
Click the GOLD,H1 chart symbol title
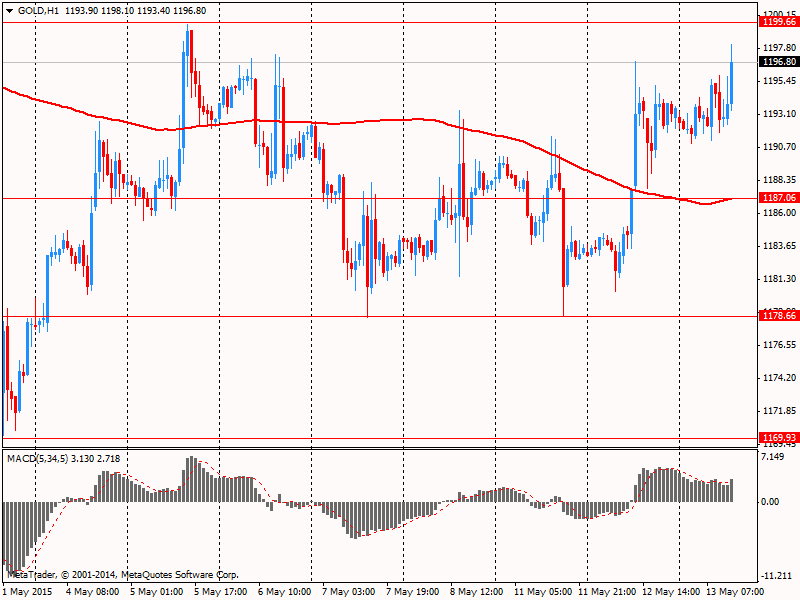36,10
